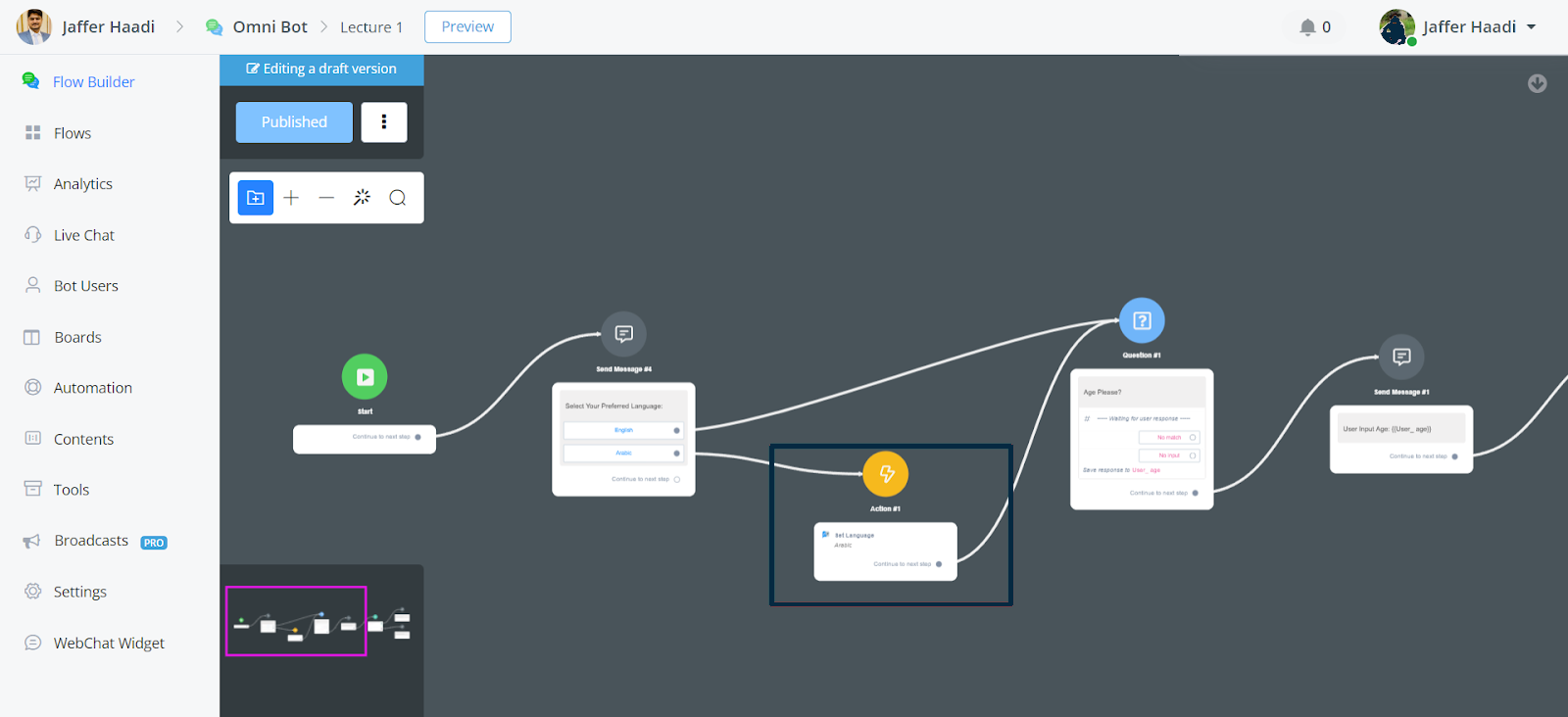Click the add step folder-plus tool
The image size is (1568, 717).
point(256,198)
